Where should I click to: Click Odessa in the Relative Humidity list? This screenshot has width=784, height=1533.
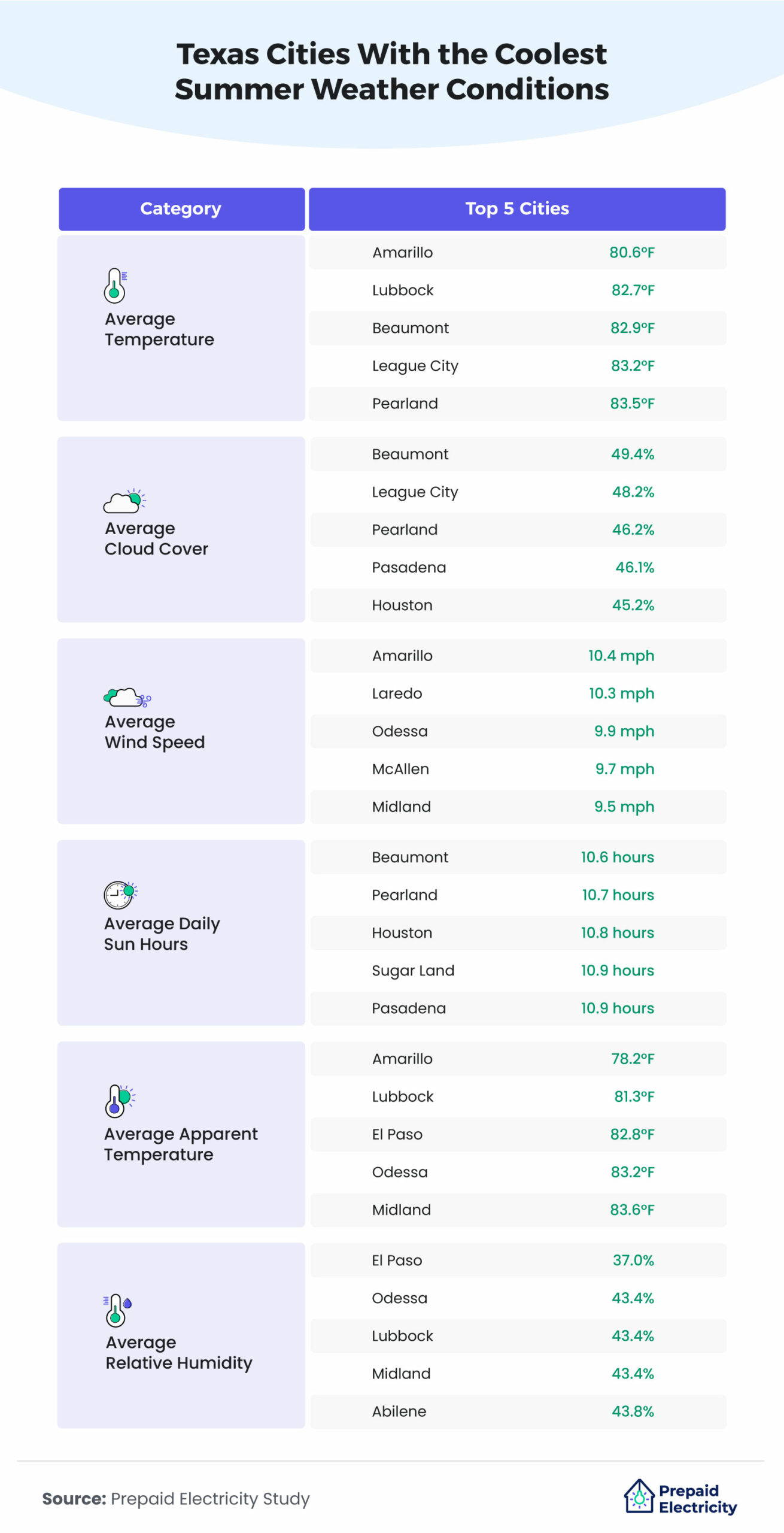coord(400,1298)
